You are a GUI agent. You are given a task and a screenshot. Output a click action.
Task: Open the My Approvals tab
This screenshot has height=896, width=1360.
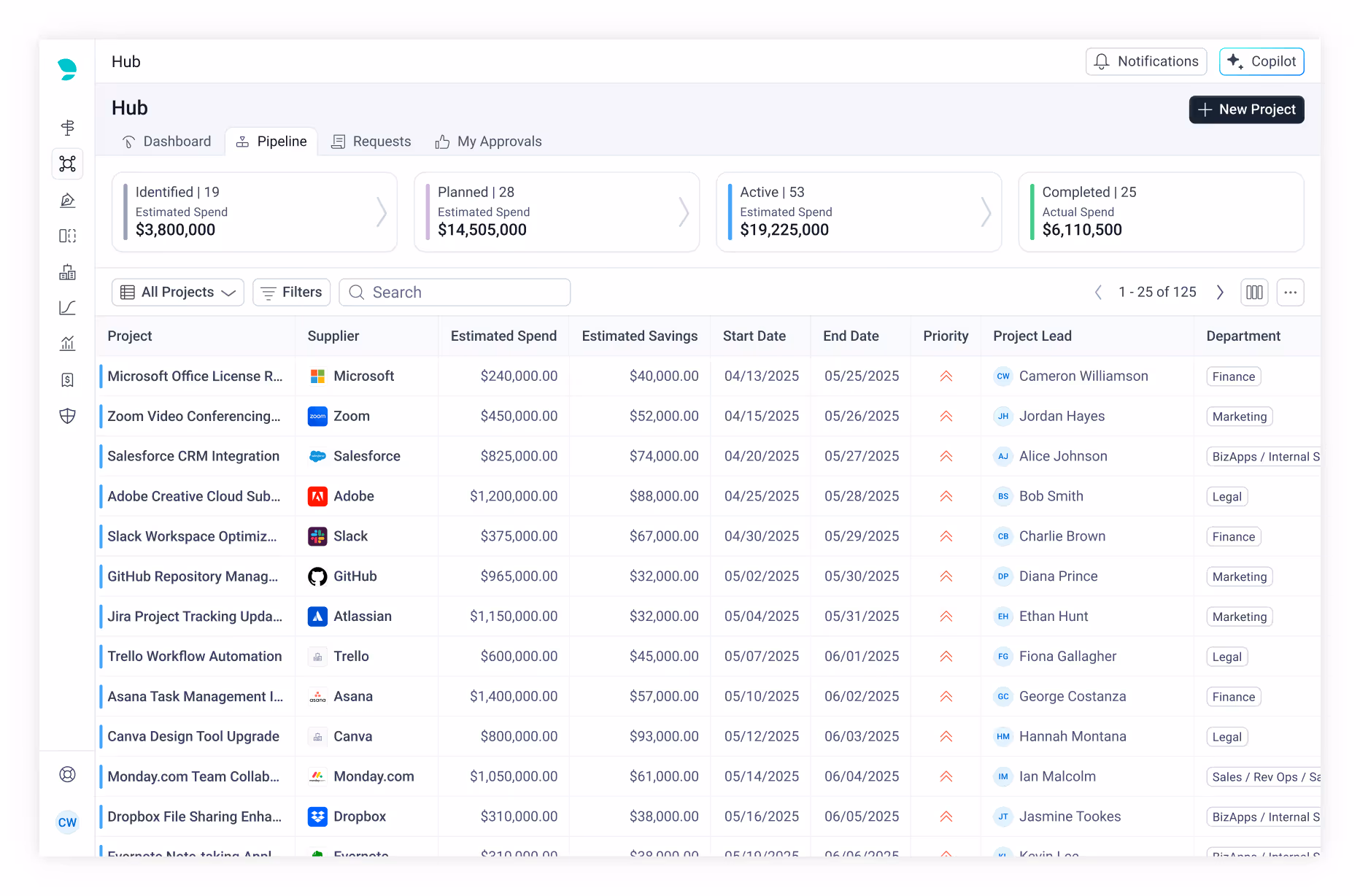[x=488, y=142]
